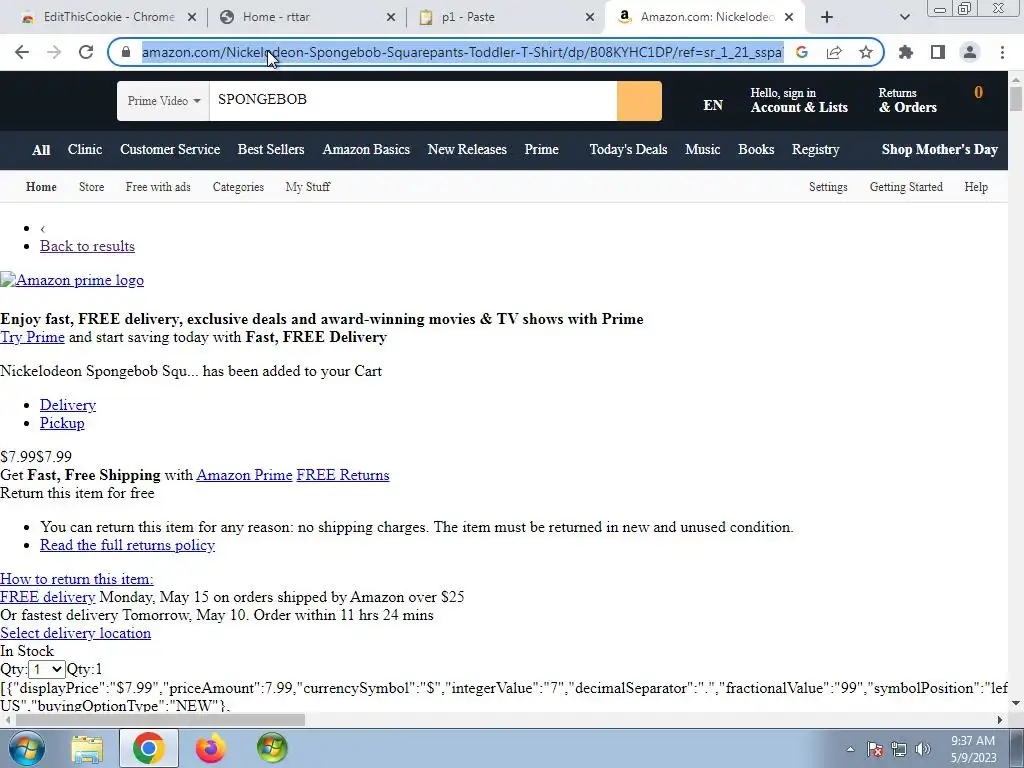Go back using the browser back arrow
This screenshot has width=1024, height=768.
pyautogui.click(x=22, y=52)
